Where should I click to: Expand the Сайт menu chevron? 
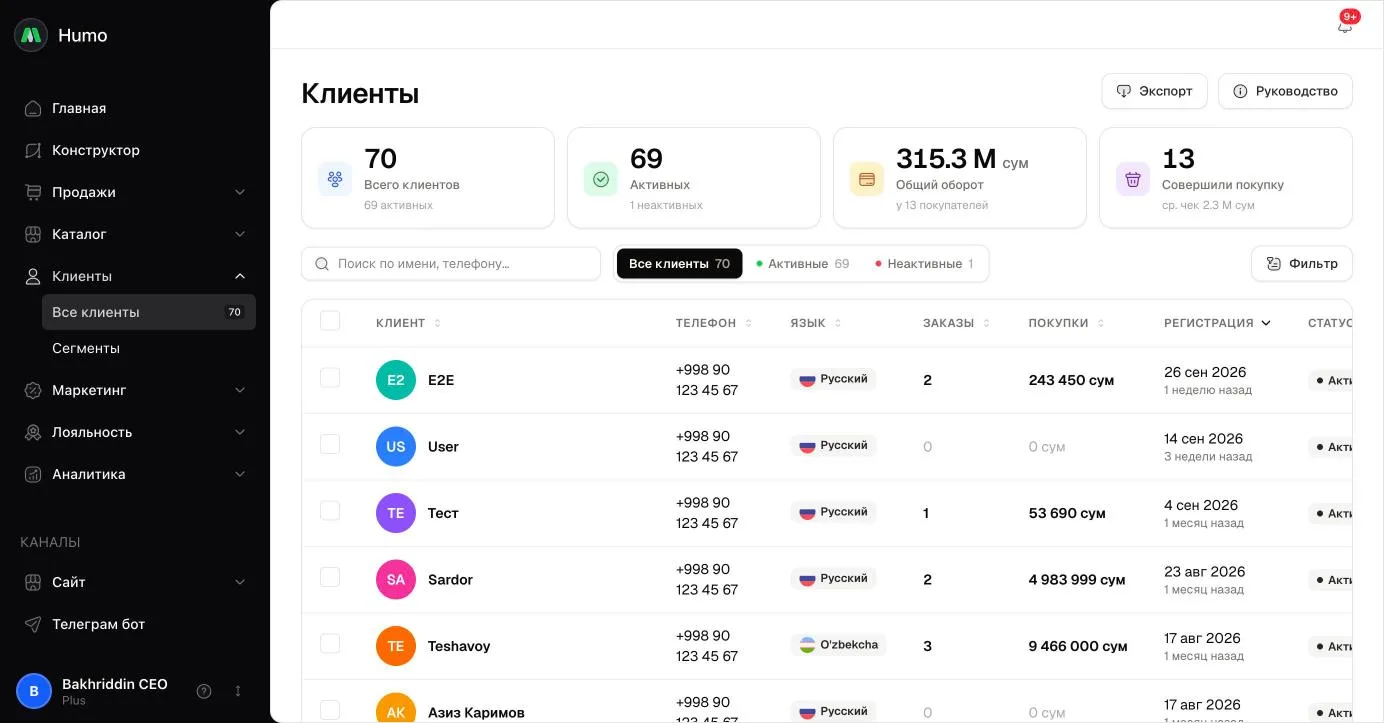coord(240,582)
